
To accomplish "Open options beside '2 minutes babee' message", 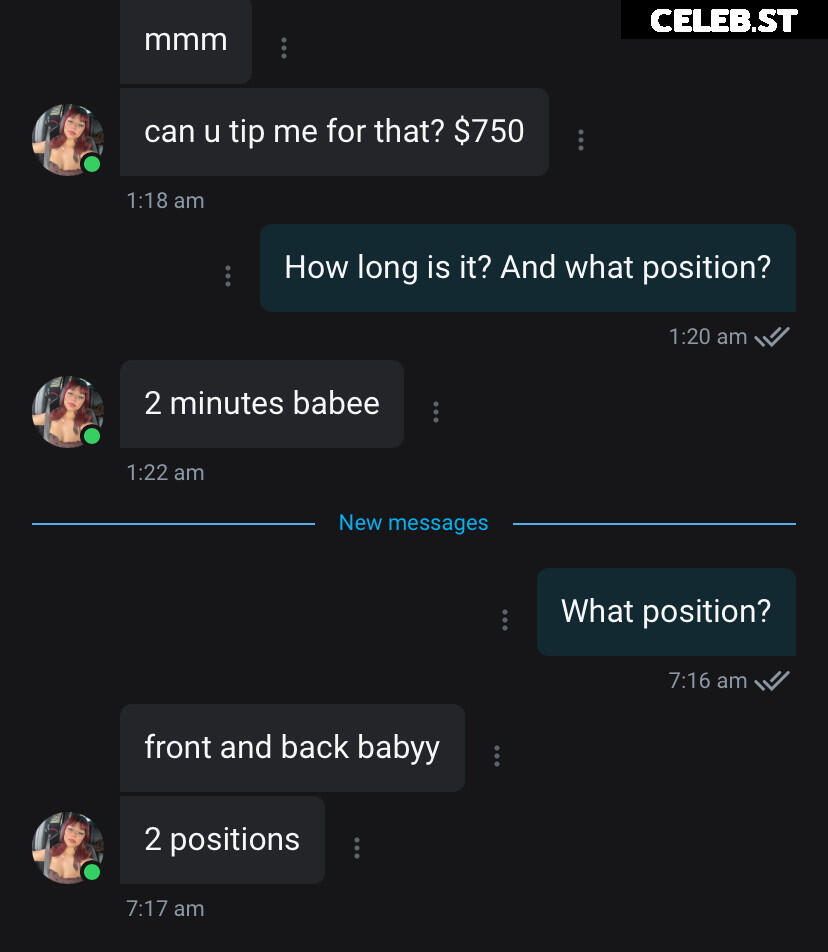I will (436, 412).
